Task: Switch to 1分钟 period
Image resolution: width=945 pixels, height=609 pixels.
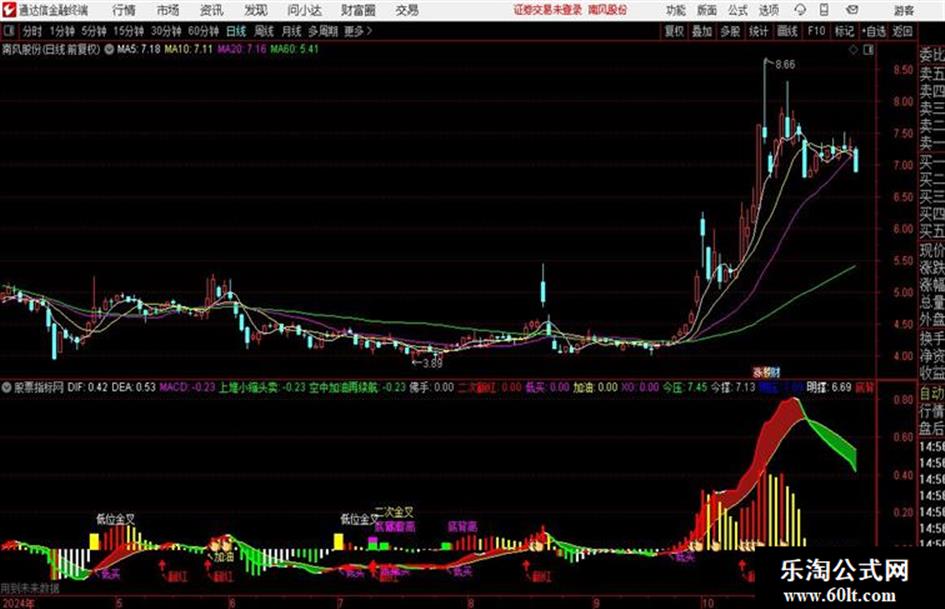Action: (61, 31)
